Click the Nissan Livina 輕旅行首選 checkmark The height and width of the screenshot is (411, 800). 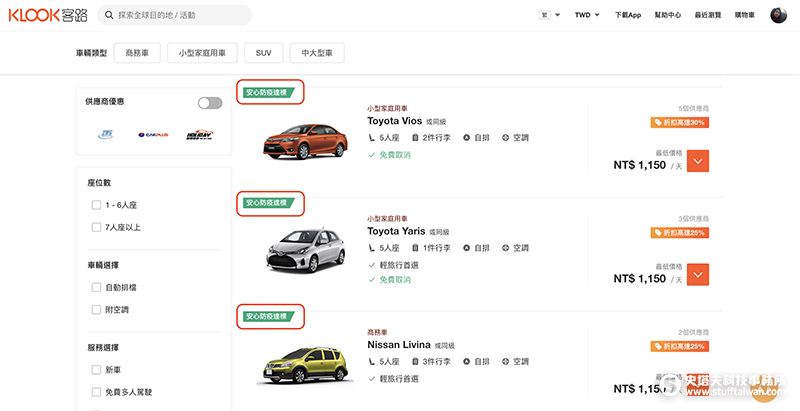pos(371,379)
